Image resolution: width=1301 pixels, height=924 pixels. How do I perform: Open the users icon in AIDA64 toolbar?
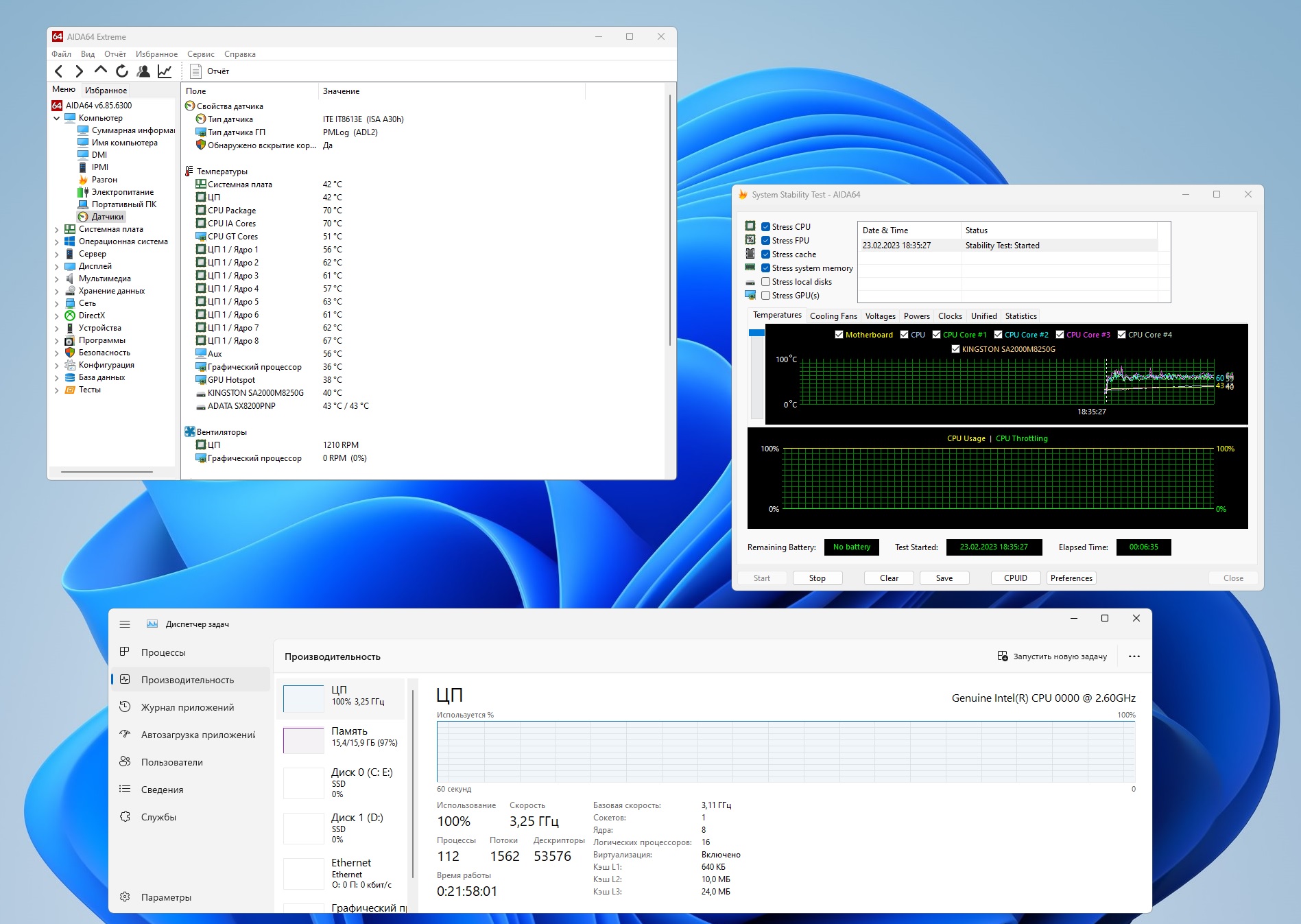click(143, 71)
